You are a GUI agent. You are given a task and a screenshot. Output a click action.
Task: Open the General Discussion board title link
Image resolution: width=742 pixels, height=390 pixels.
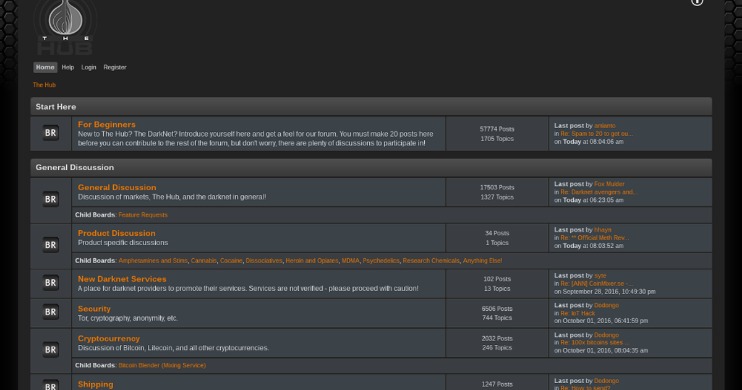pyautogui.click(x=117, y=187)
